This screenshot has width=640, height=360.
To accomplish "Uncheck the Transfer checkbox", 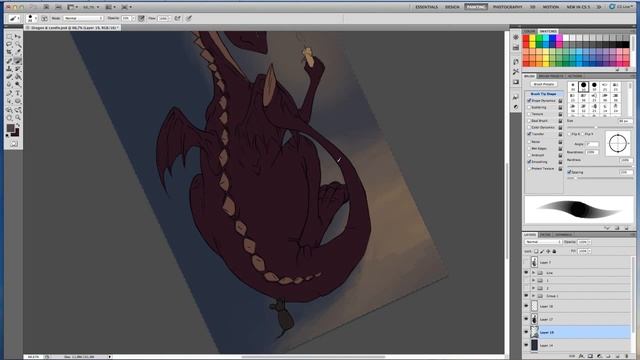I will click(x=529, y=134).
